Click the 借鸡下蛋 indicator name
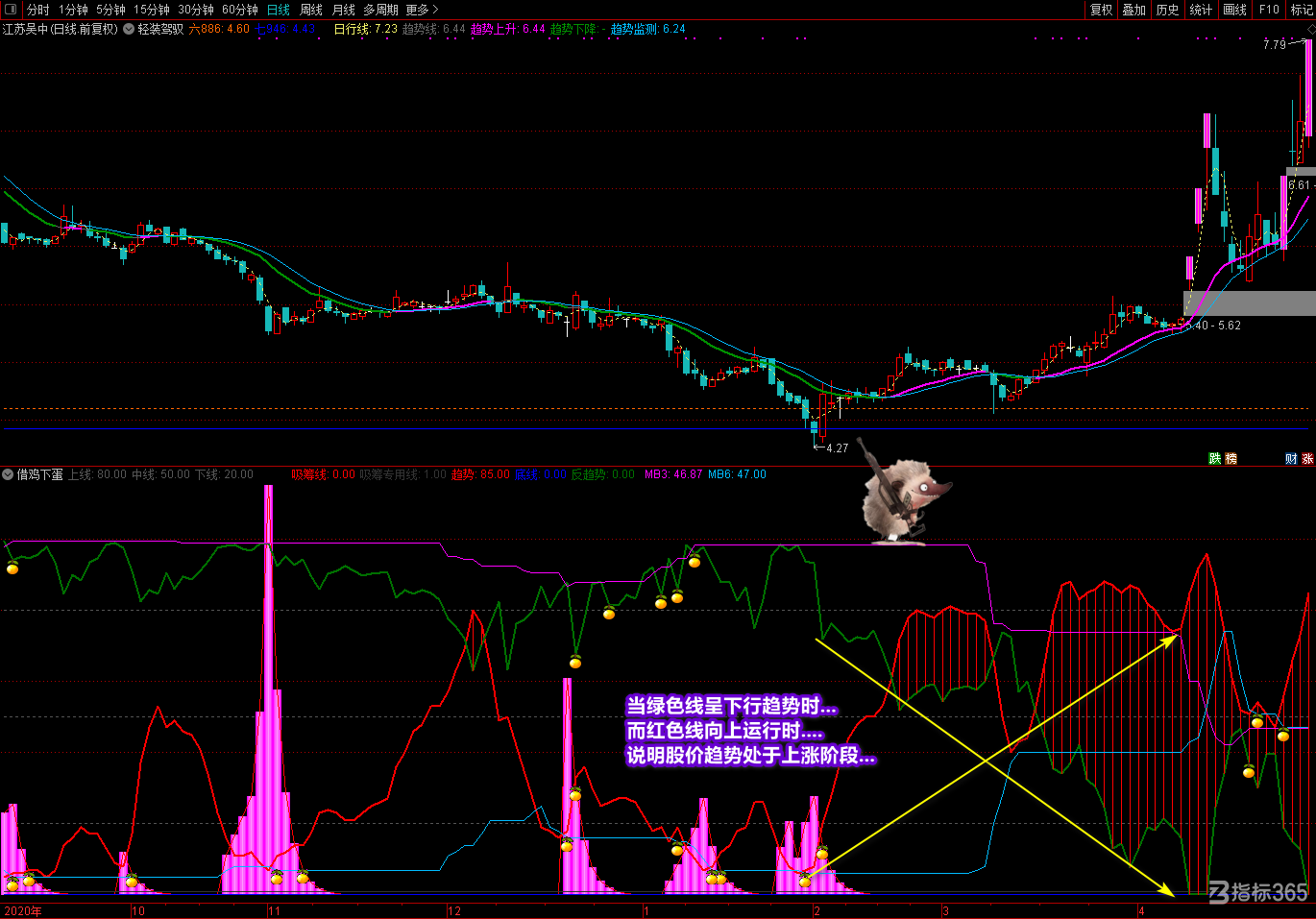The height and width of the screenshot is (919, 1316). click(x=40, y=474)
